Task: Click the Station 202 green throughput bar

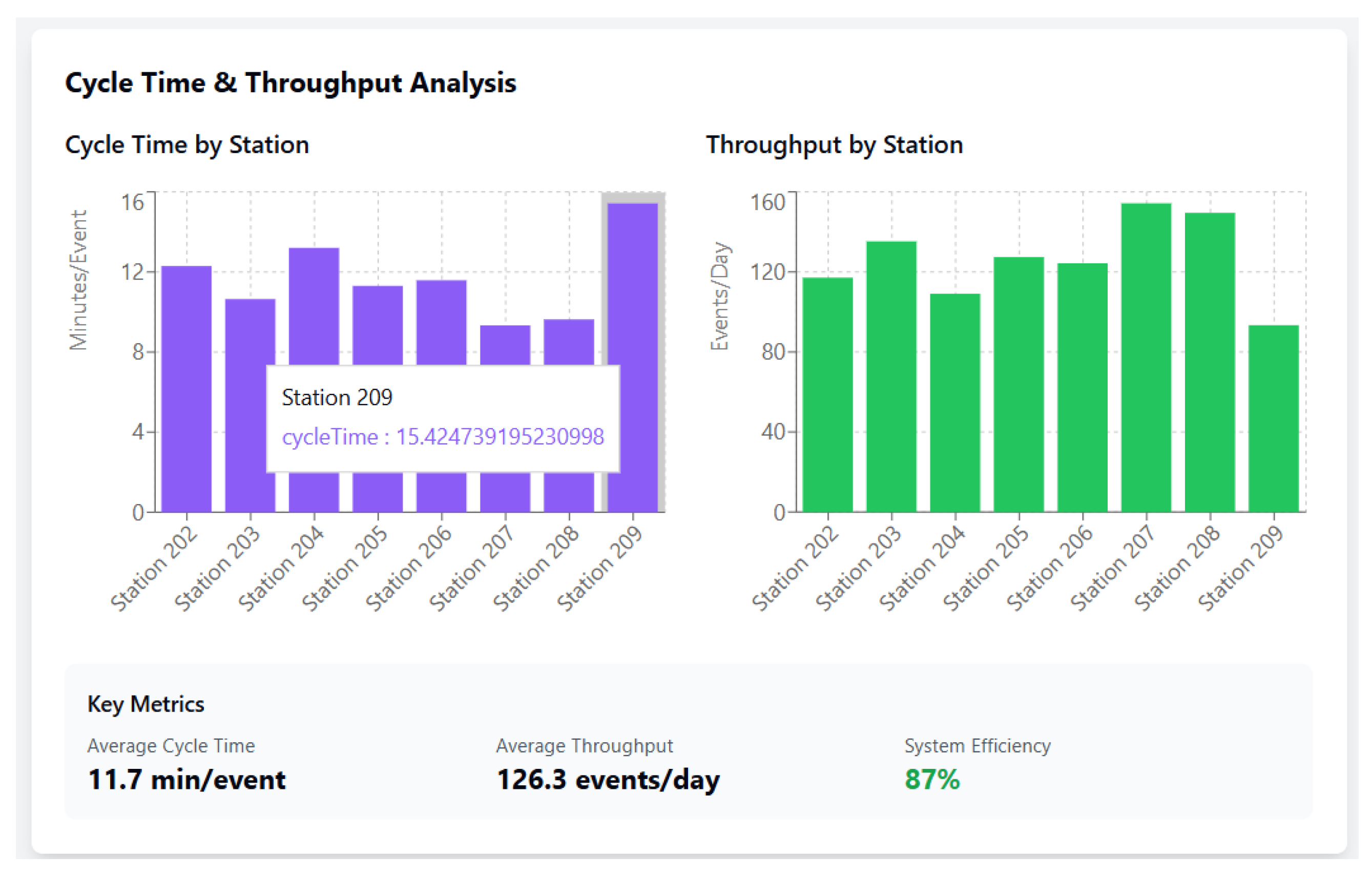Action: [827, 394]
